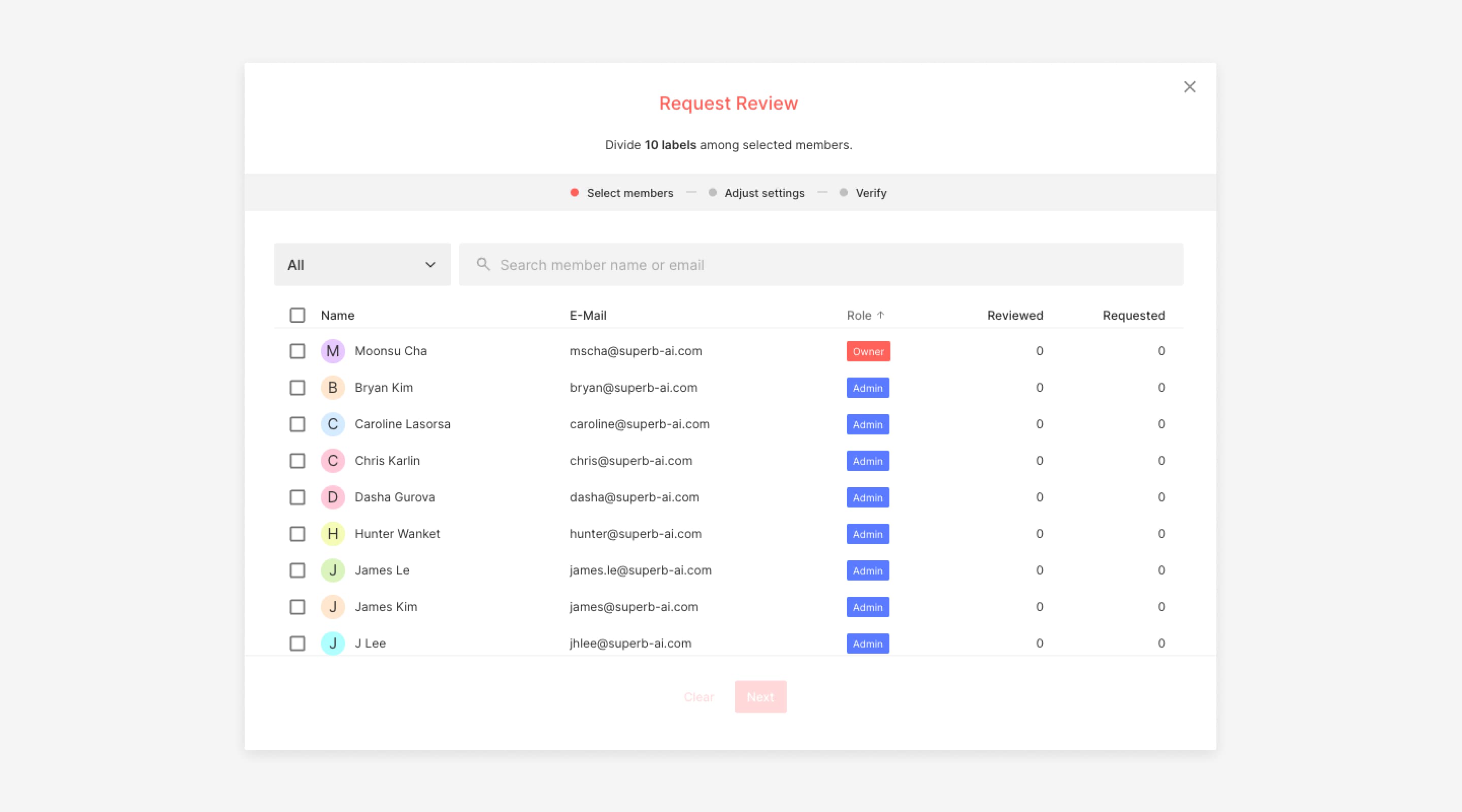Click the Role sort arrow icon
The width and height of the screenshot is (1462, 812).
[881, 315]
